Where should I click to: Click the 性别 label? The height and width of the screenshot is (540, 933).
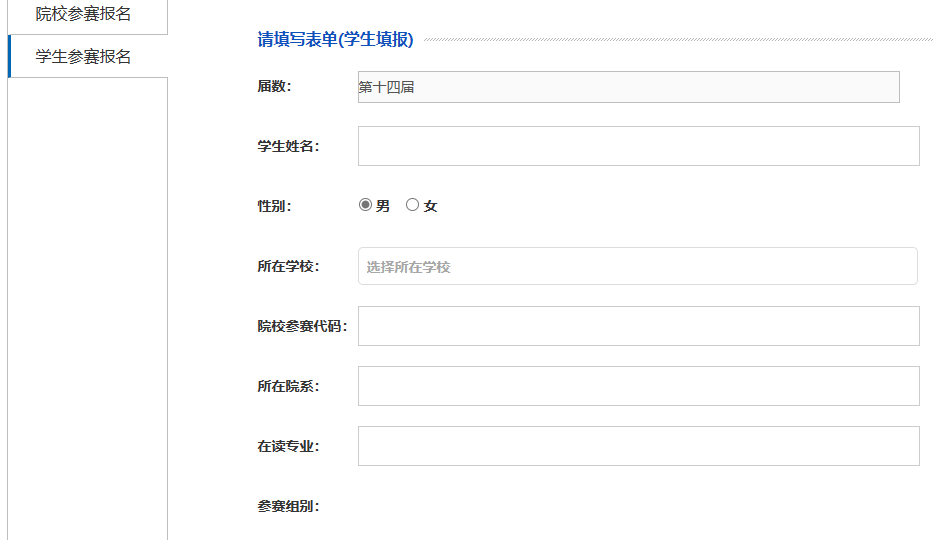[274, 206]
